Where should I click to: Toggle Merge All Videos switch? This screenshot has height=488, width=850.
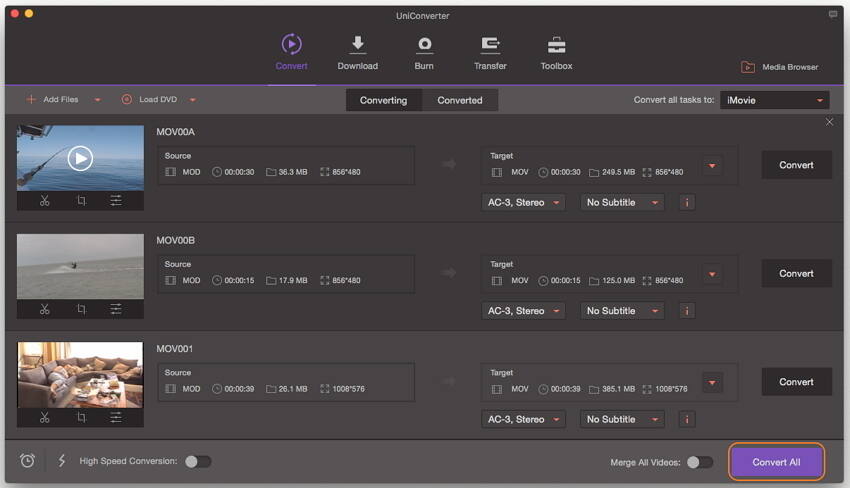click(x=700, y=462)
